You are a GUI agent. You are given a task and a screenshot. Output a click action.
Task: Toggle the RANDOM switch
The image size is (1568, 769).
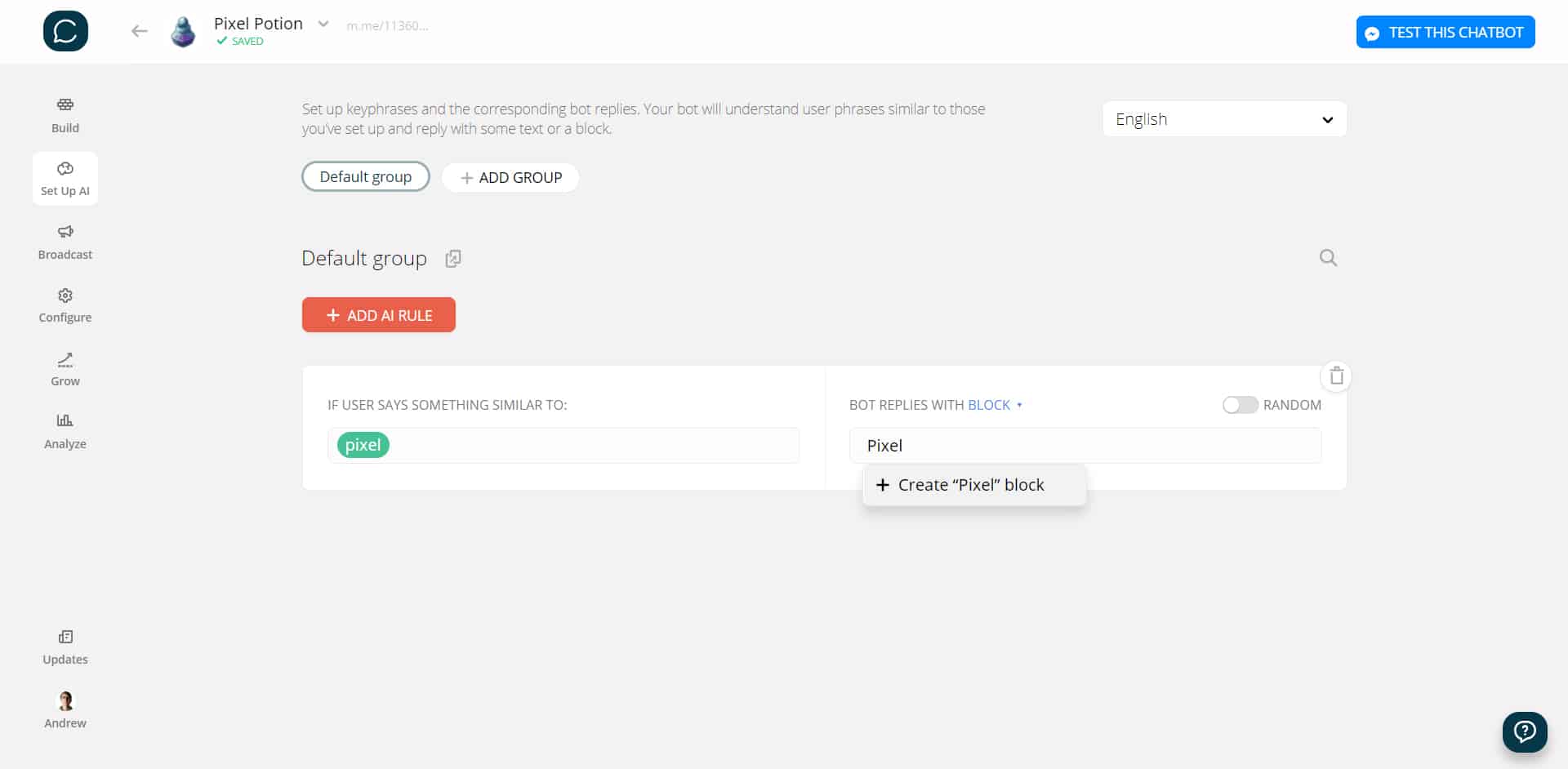[1240, 405]
